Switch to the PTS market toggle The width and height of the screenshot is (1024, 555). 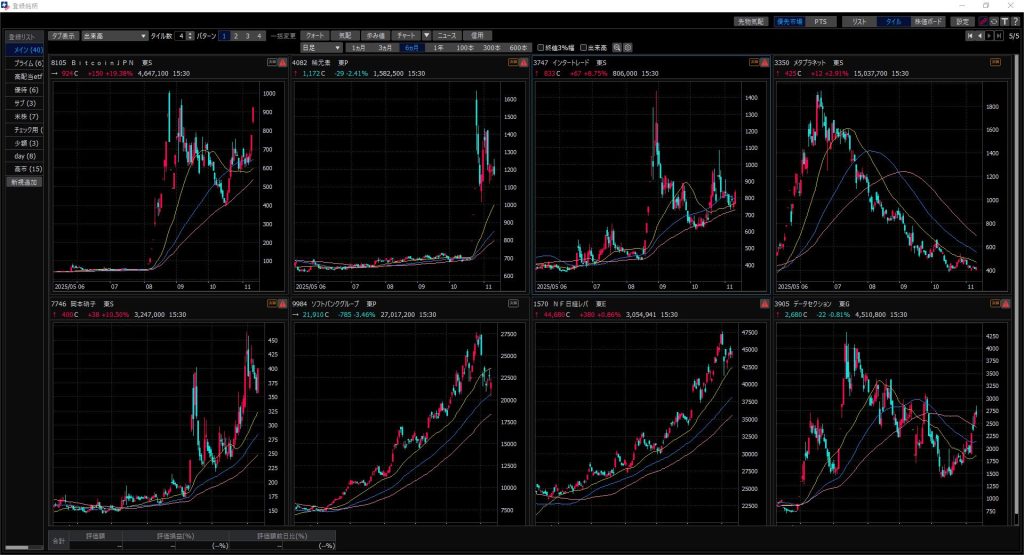[x=820, y=21]
